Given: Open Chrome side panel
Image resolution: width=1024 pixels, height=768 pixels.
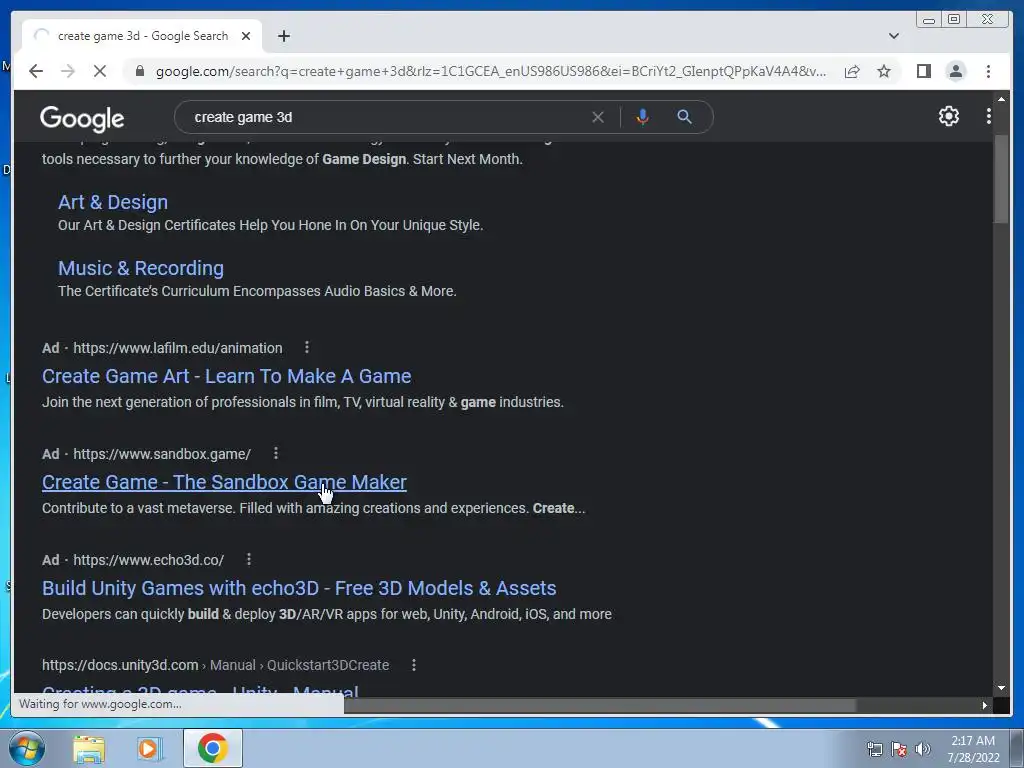Looking at the screenshot, I should (x=923, y=71).
